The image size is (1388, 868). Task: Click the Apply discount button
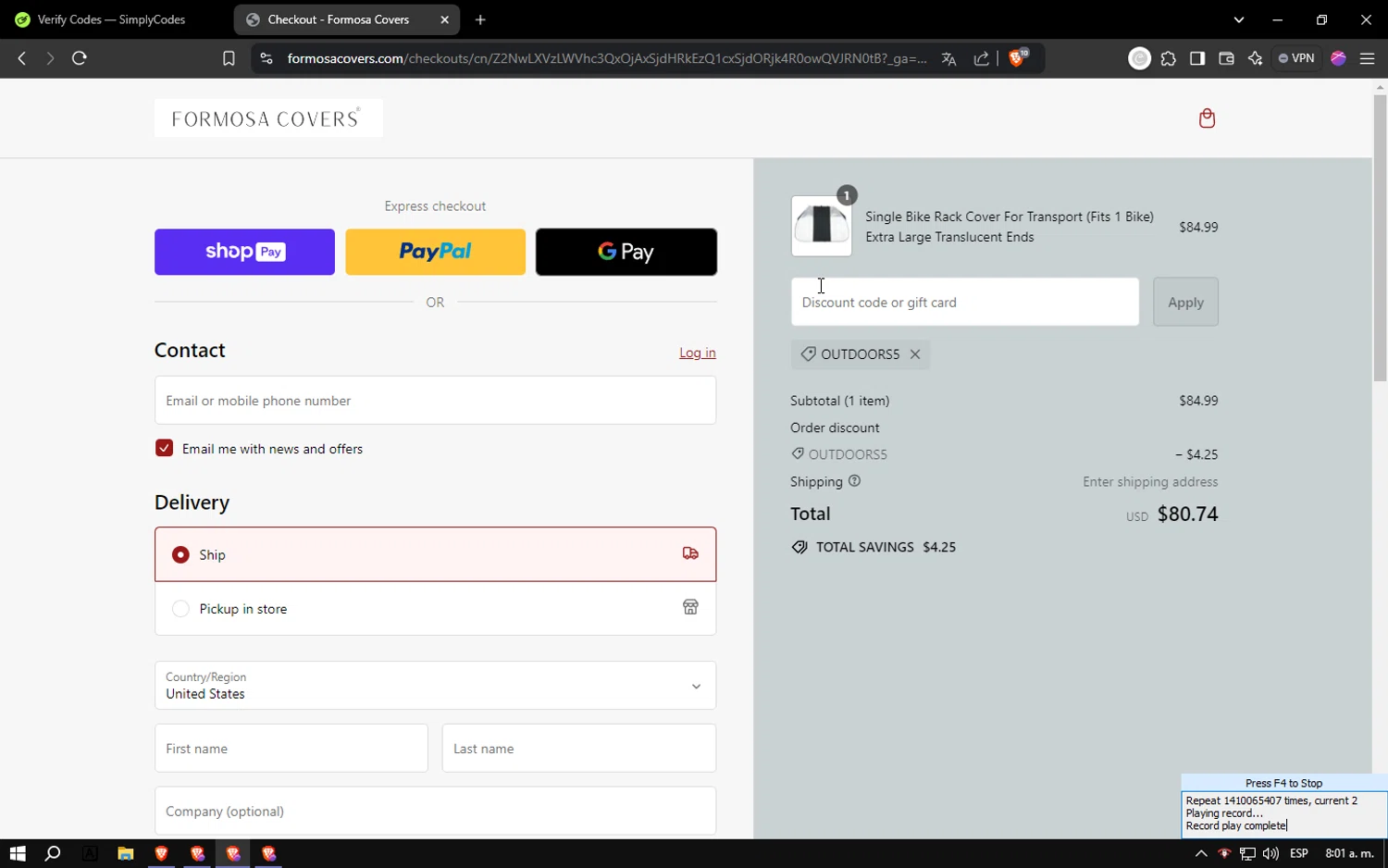tap(1185, 302)
